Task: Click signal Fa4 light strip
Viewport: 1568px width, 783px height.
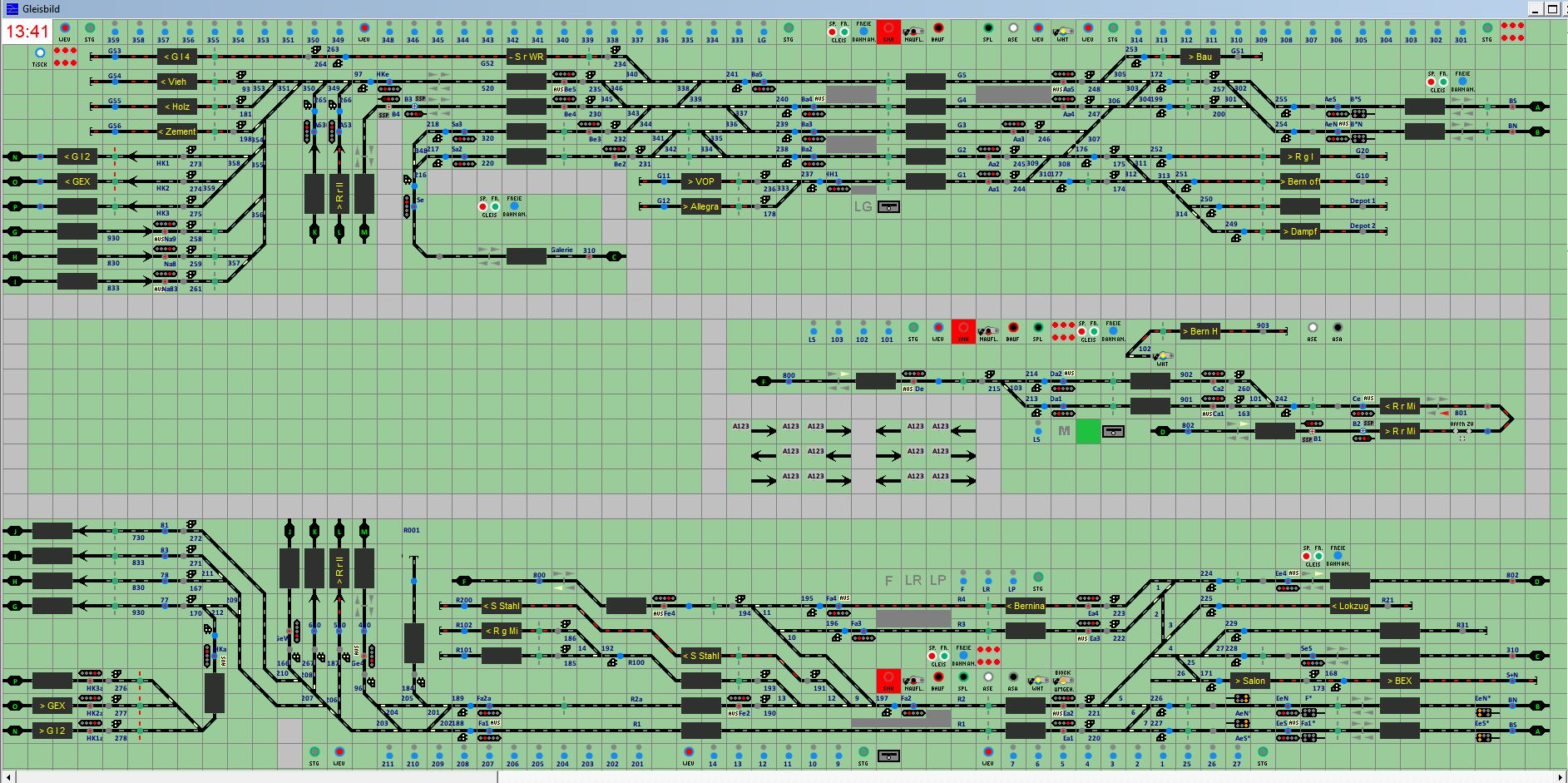Action: (838, 613)
